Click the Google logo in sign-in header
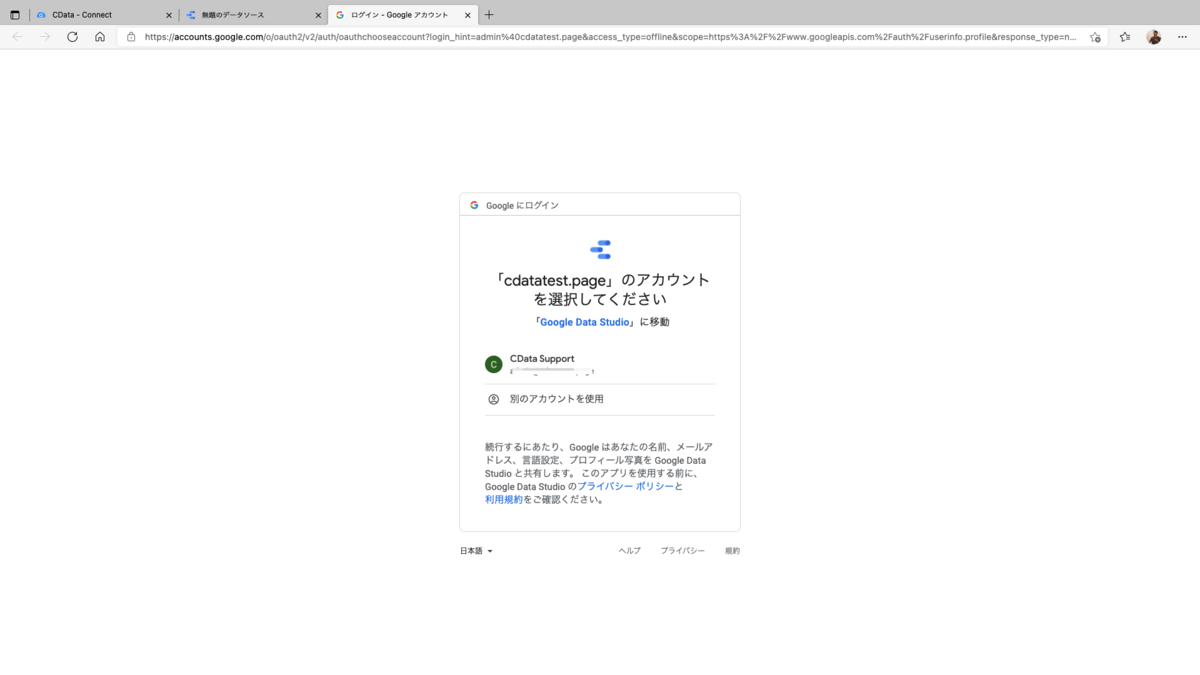The width and height of the screenshot is (1200, 675). point(475,205)
